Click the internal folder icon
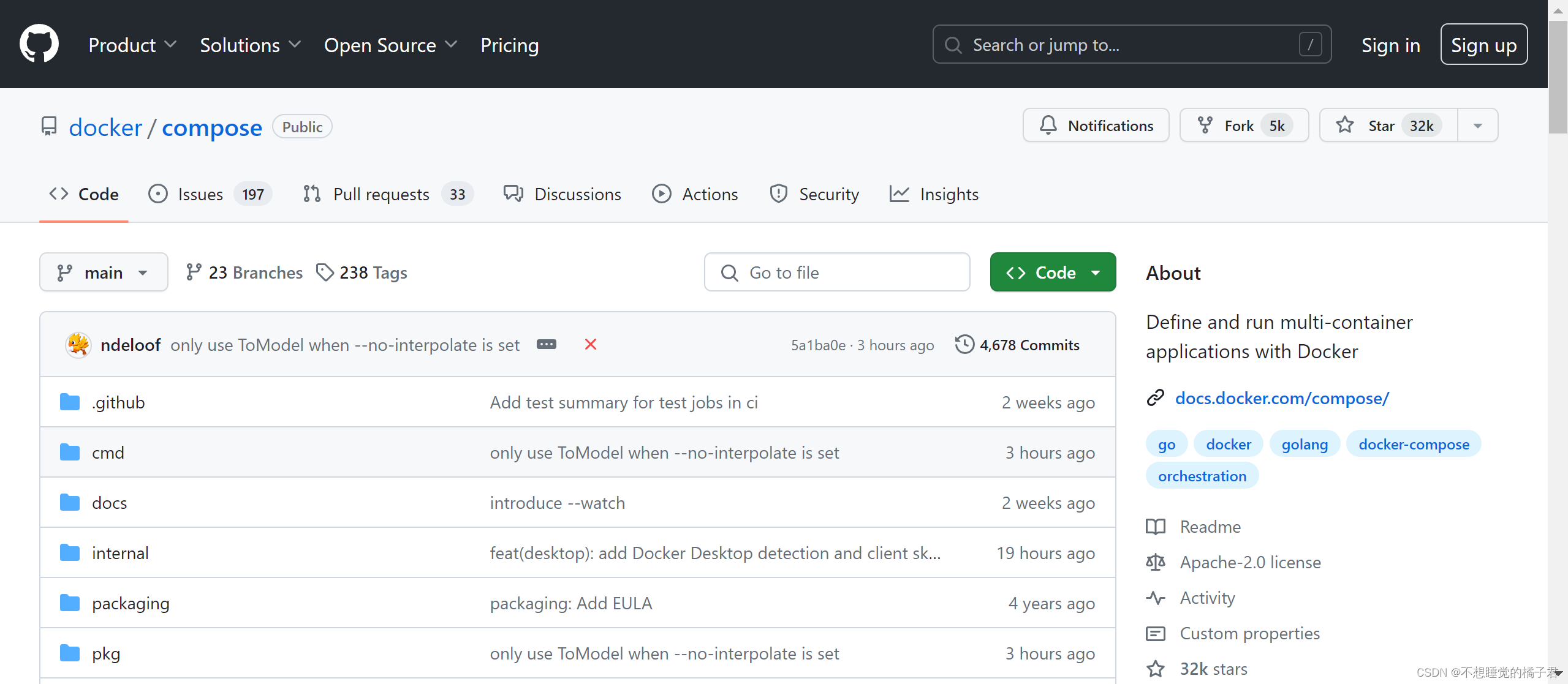The image size is (1568, 684). tap(70, 553)
